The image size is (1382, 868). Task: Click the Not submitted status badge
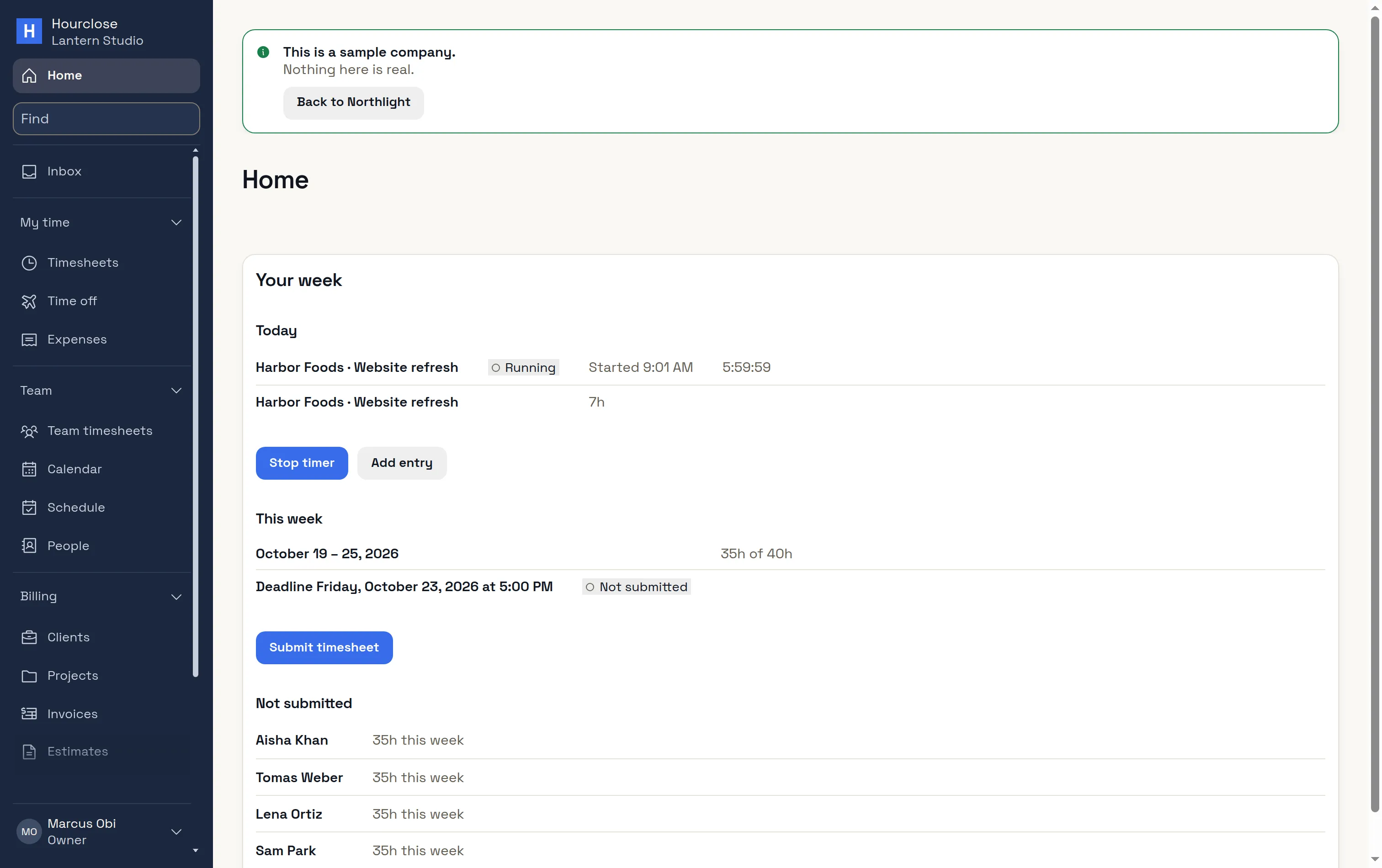tap(637, 587)
